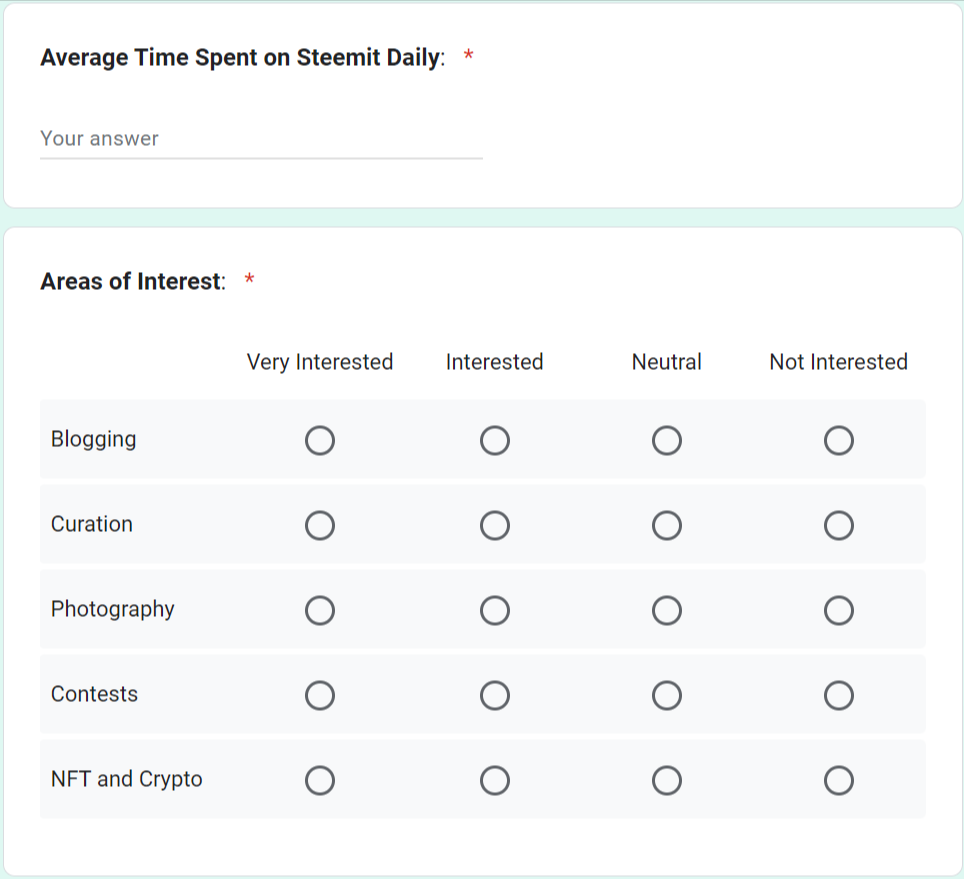
Task: Mark Contests as Not Interested
Action: (x=839, y=695)
